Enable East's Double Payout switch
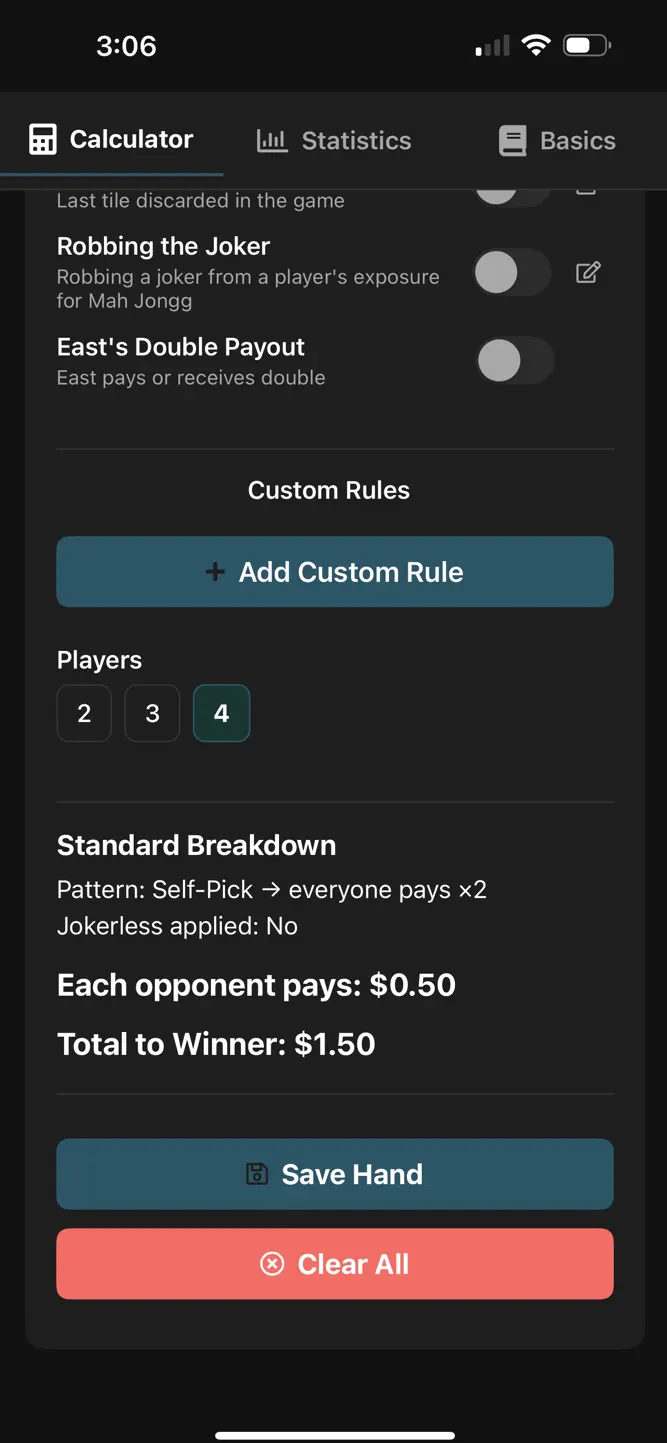This screenshot has height=1443, width=667. (514, 361)
